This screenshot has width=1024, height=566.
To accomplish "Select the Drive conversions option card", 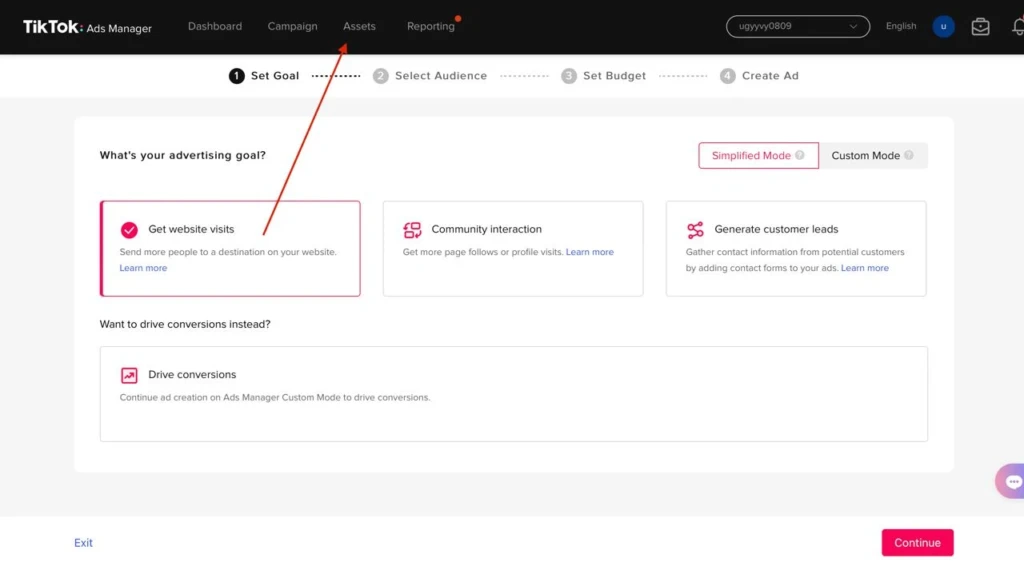I will [x=513, y=394].
